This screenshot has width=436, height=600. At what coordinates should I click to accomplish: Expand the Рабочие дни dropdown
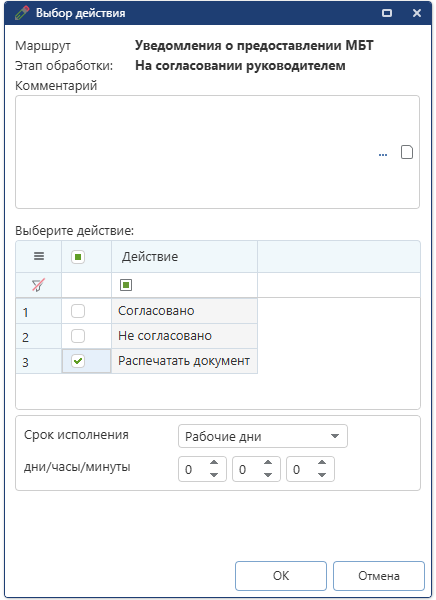click(x=335, y=436)
